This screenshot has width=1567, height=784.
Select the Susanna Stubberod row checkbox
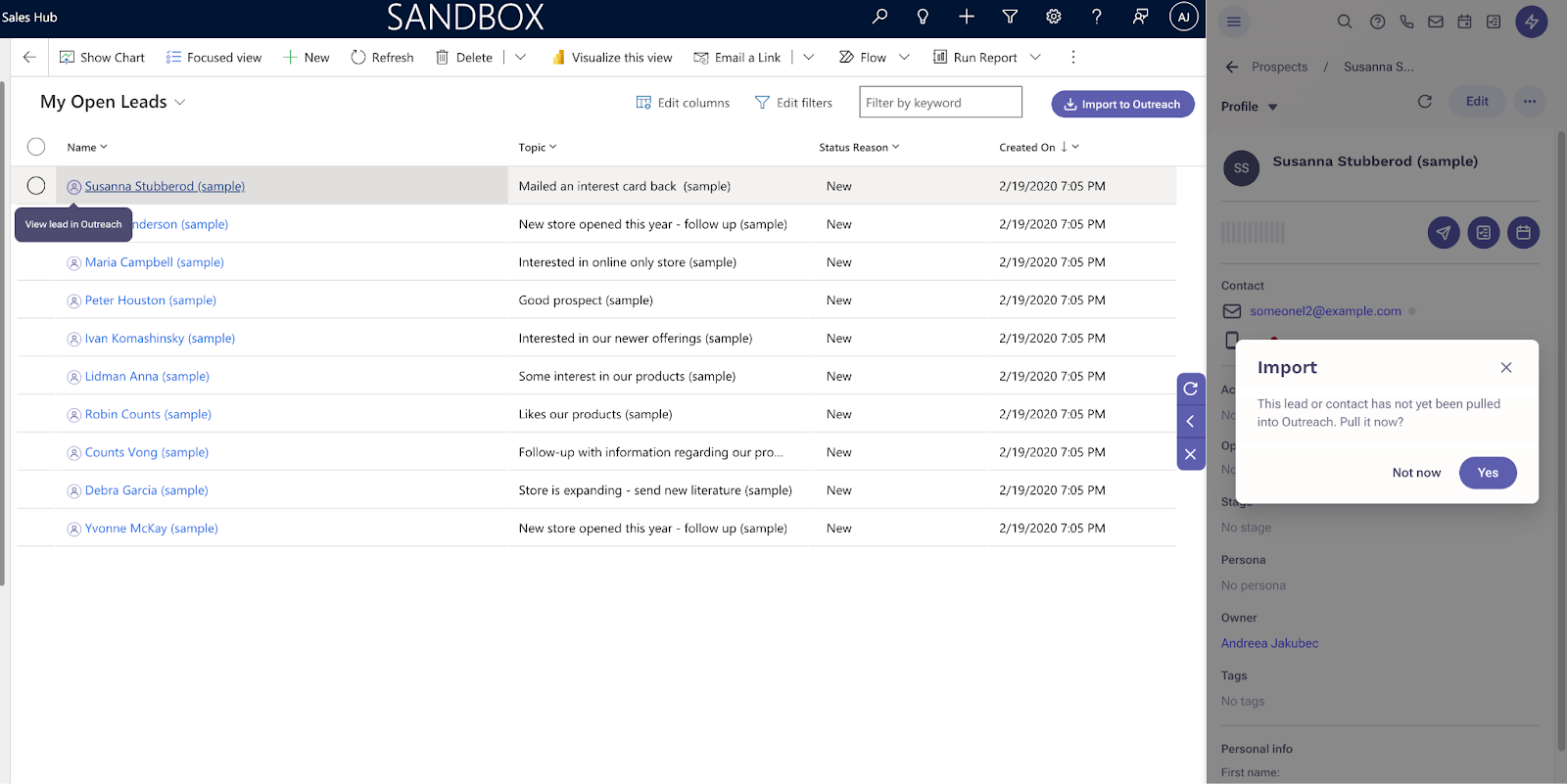click(36, 186)
